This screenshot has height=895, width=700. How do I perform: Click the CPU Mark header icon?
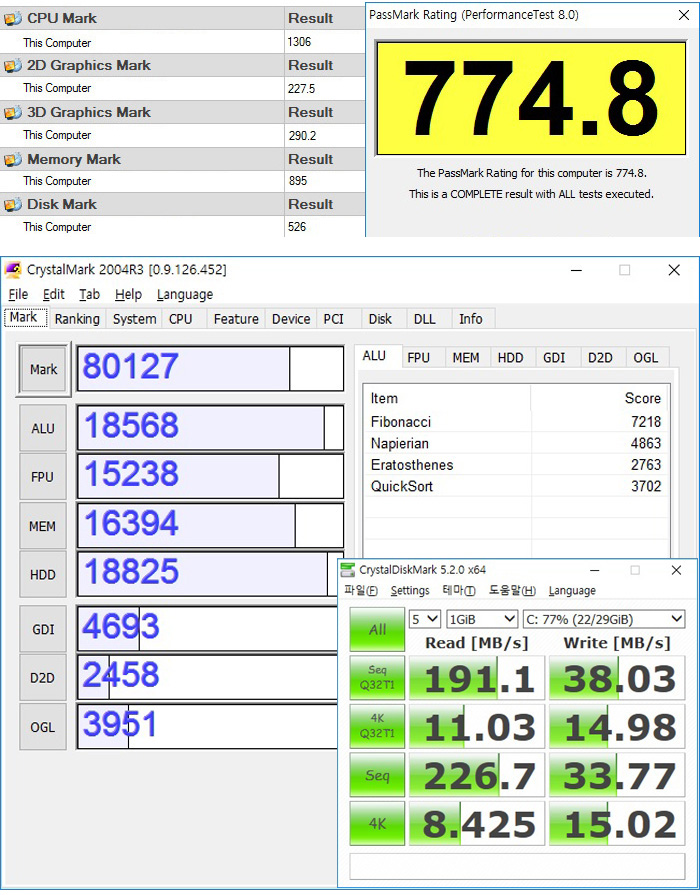click(x=13, y=19)
